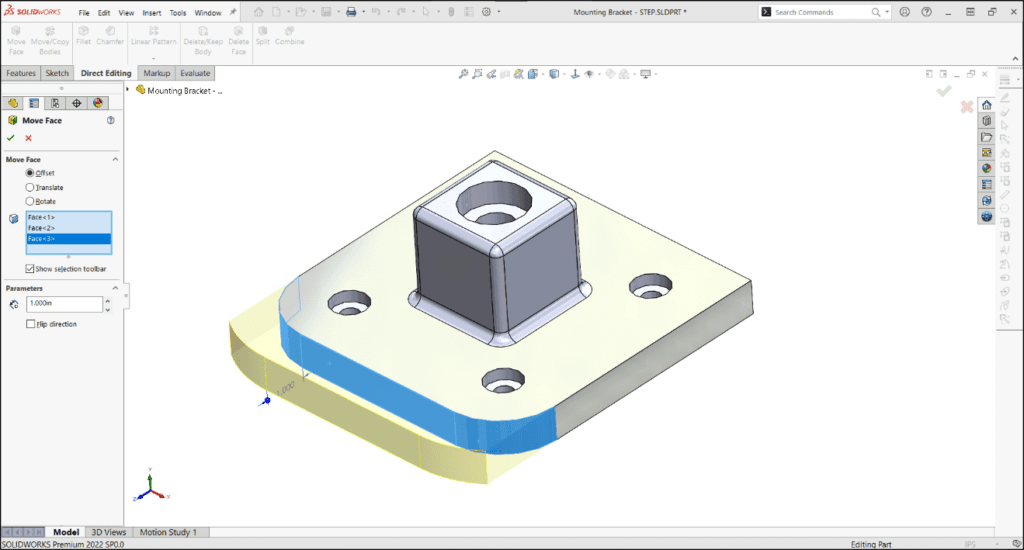The height and width of the screenshot is (550, 1024).
Task: Open the Insert menu
Action: coord(152,12)
